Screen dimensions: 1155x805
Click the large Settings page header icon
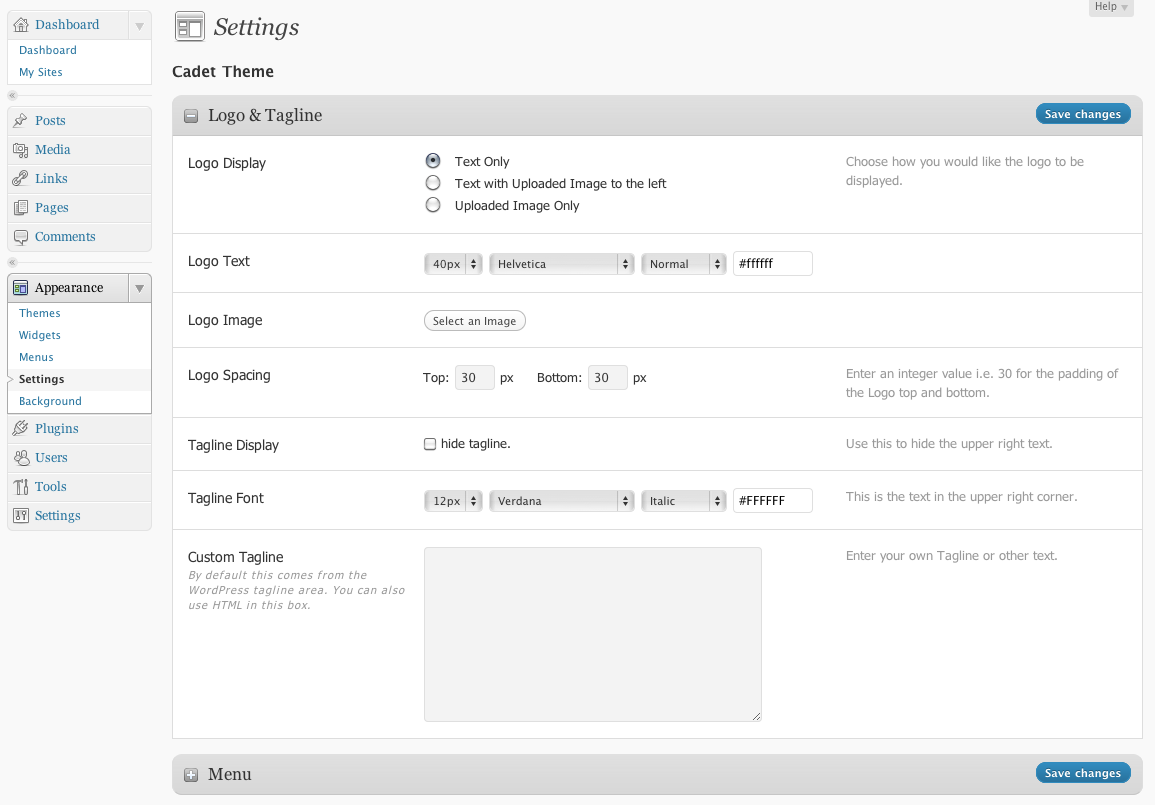[x=189, y=27]
